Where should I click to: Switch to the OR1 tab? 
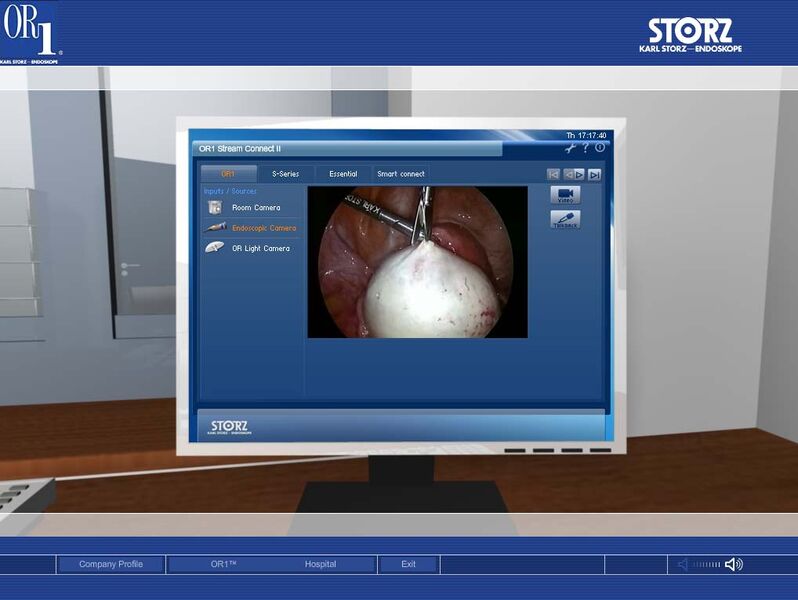point(228,174)
